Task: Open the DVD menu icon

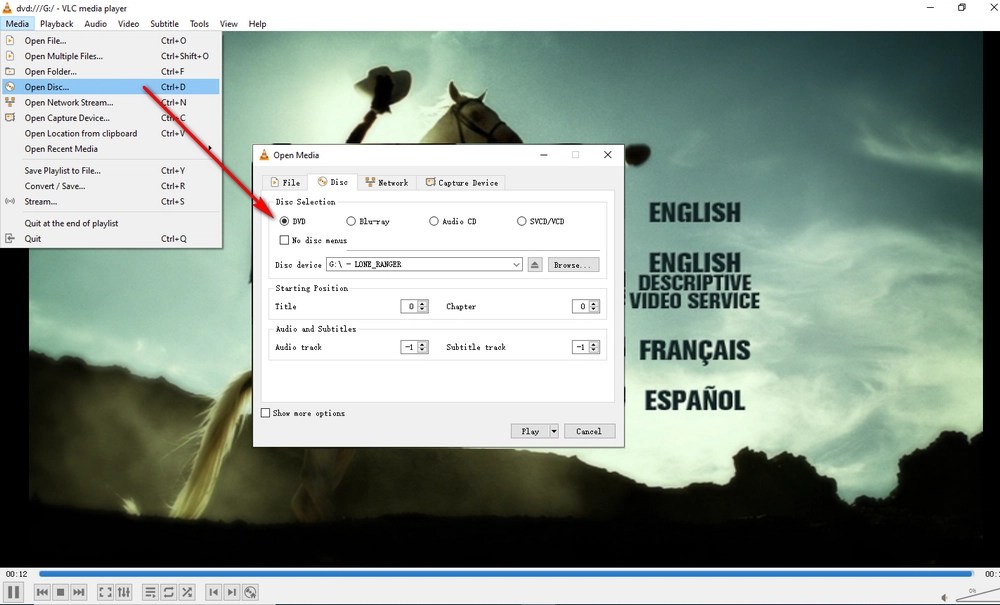Action: pyautogui.click(x=251, y=592)
